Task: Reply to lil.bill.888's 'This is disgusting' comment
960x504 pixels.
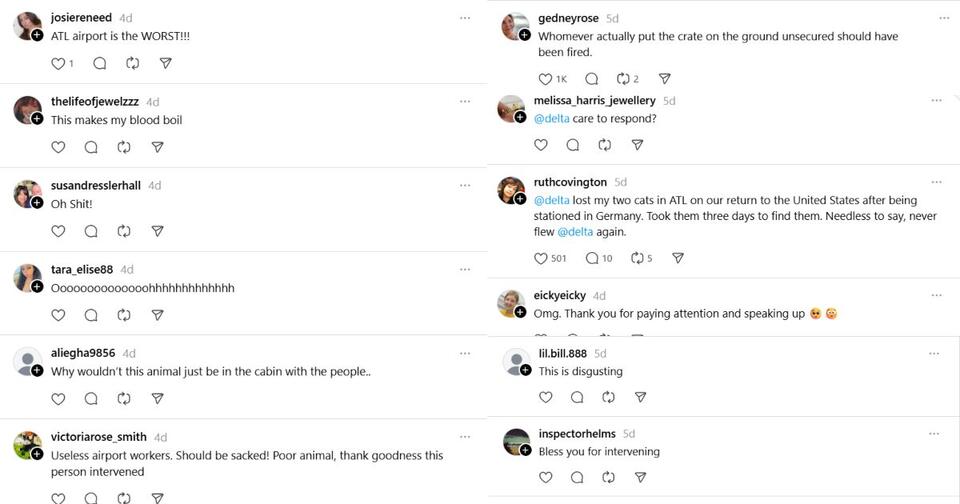Action: [577, 397]
